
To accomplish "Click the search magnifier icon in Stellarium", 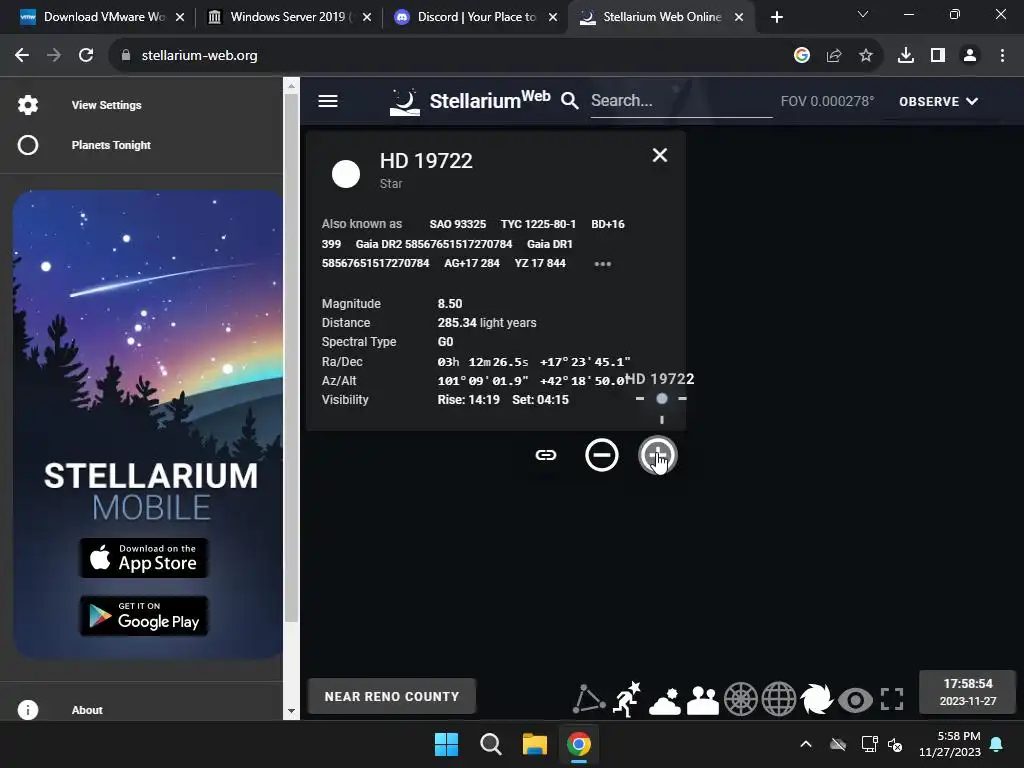I will point(569,101).
